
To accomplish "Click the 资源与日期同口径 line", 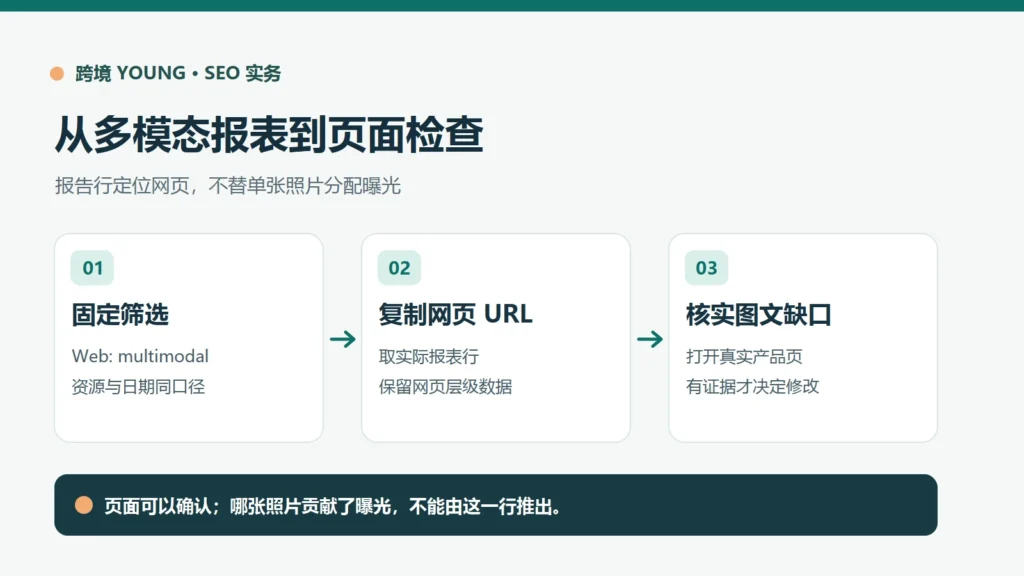I will pos(138,387).
